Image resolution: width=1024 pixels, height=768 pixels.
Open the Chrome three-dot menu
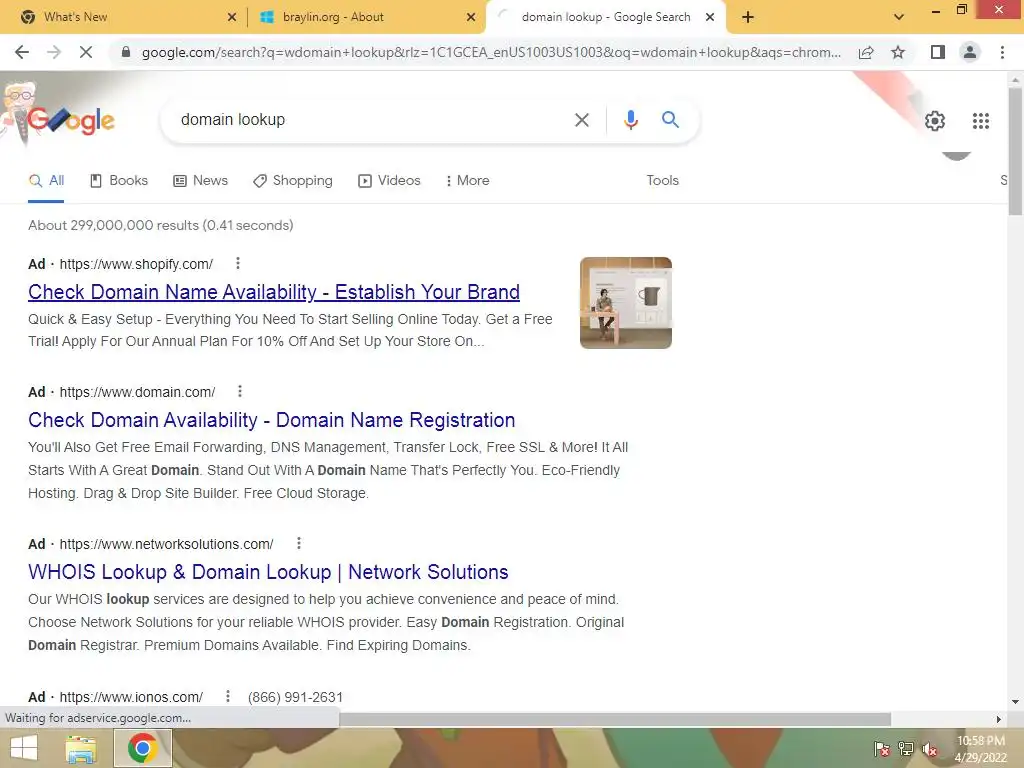pos(1002,52)
